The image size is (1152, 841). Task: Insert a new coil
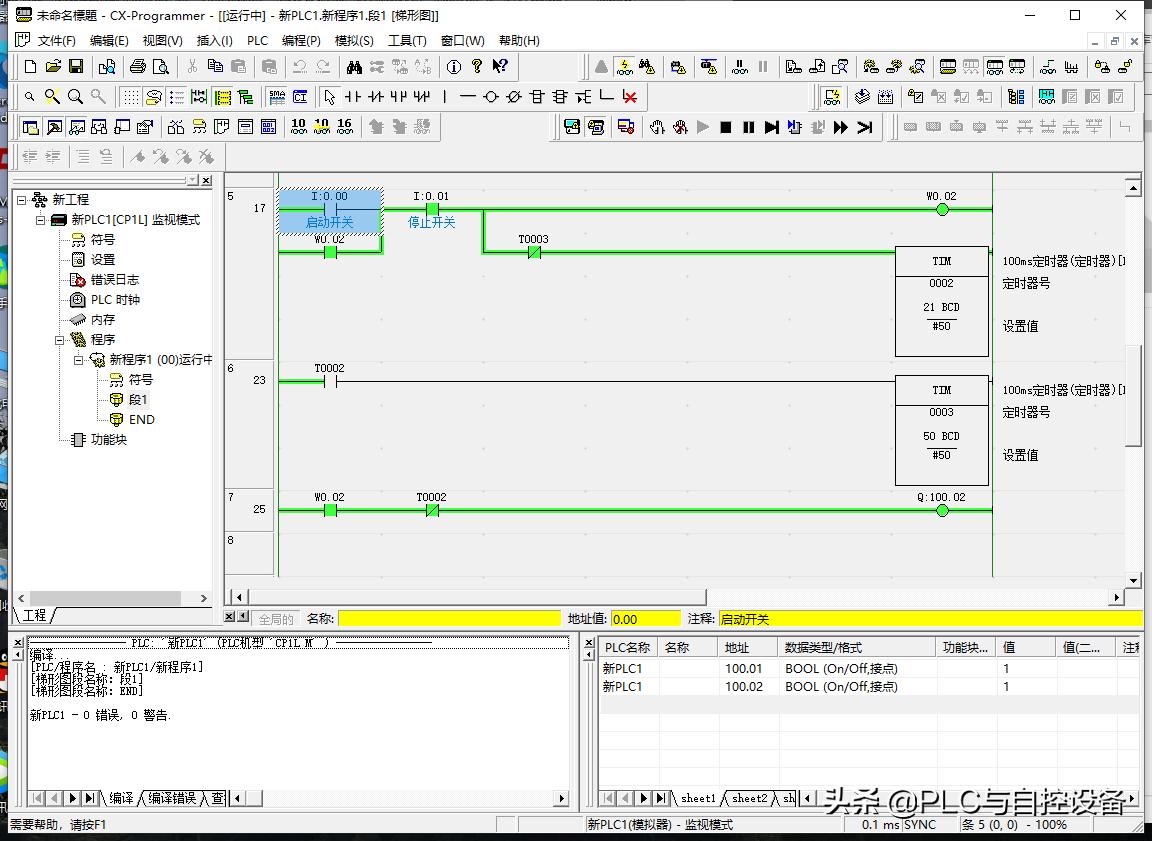pos(491,97)
